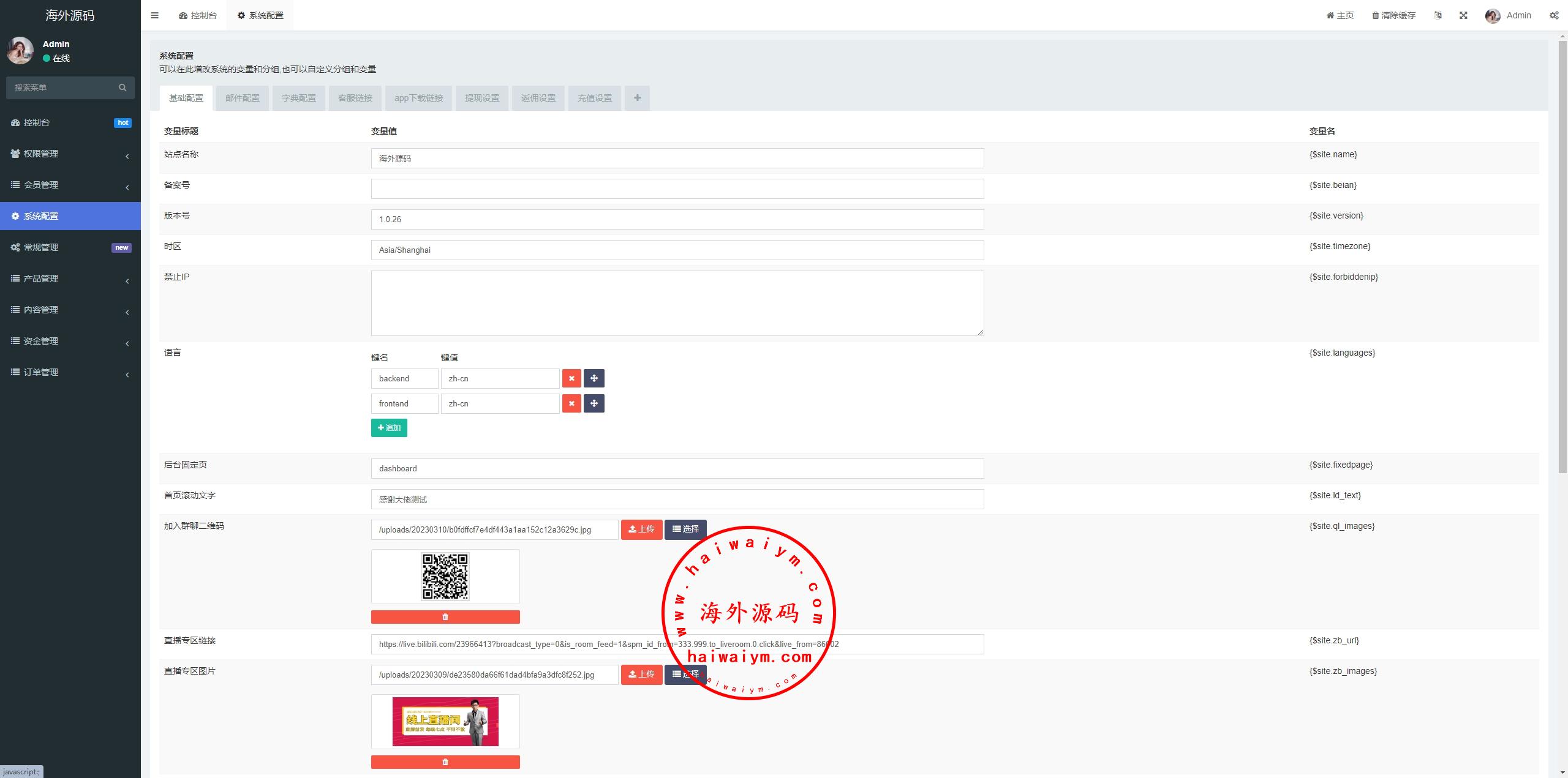This screenshot has width=1568, height=778.
Task: Open the 提现设置 tab
Action: [482, 98]
